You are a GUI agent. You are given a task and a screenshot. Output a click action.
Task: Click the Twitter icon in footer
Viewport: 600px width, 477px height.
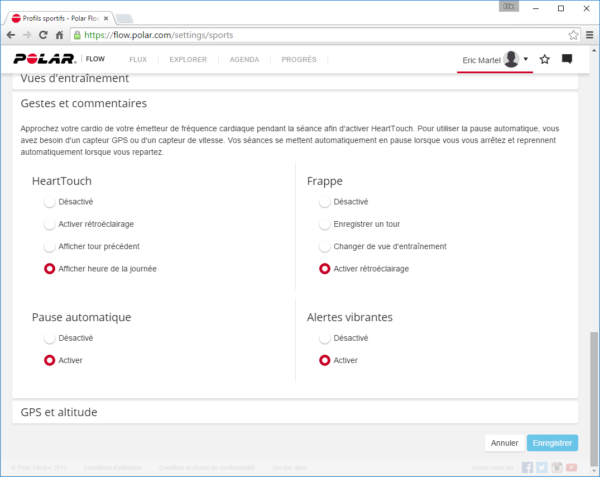point(542,467)
